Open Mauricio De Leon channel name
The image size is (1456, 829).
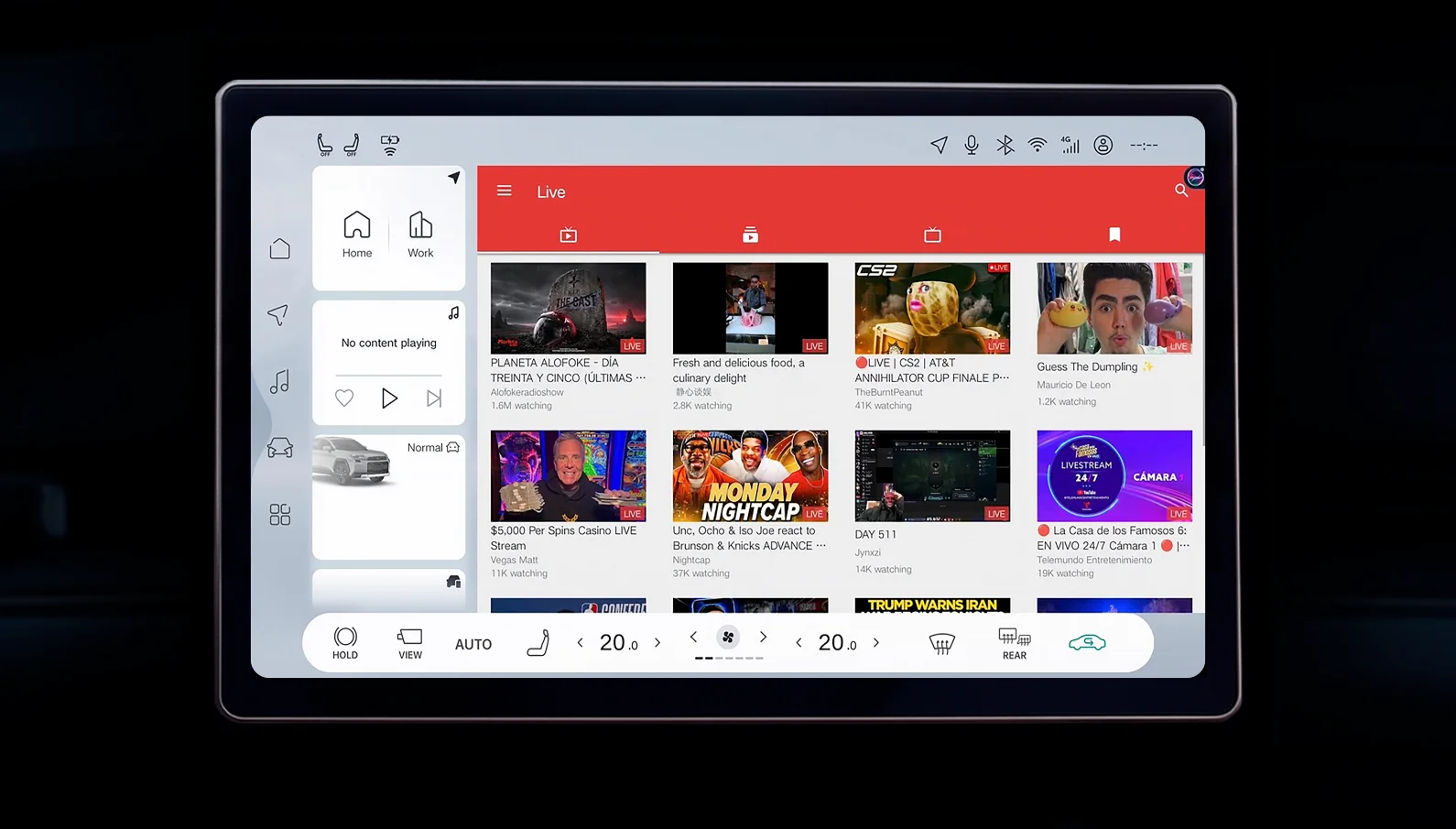(x=1073, y=385)
